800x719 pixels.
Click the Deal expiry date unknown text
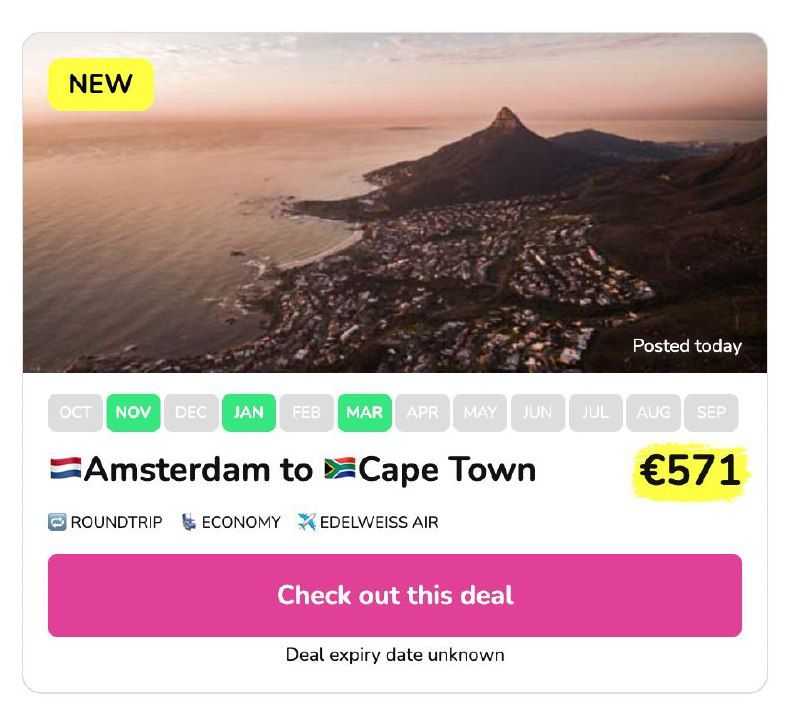pyautogui.click(x=395, y=655)
